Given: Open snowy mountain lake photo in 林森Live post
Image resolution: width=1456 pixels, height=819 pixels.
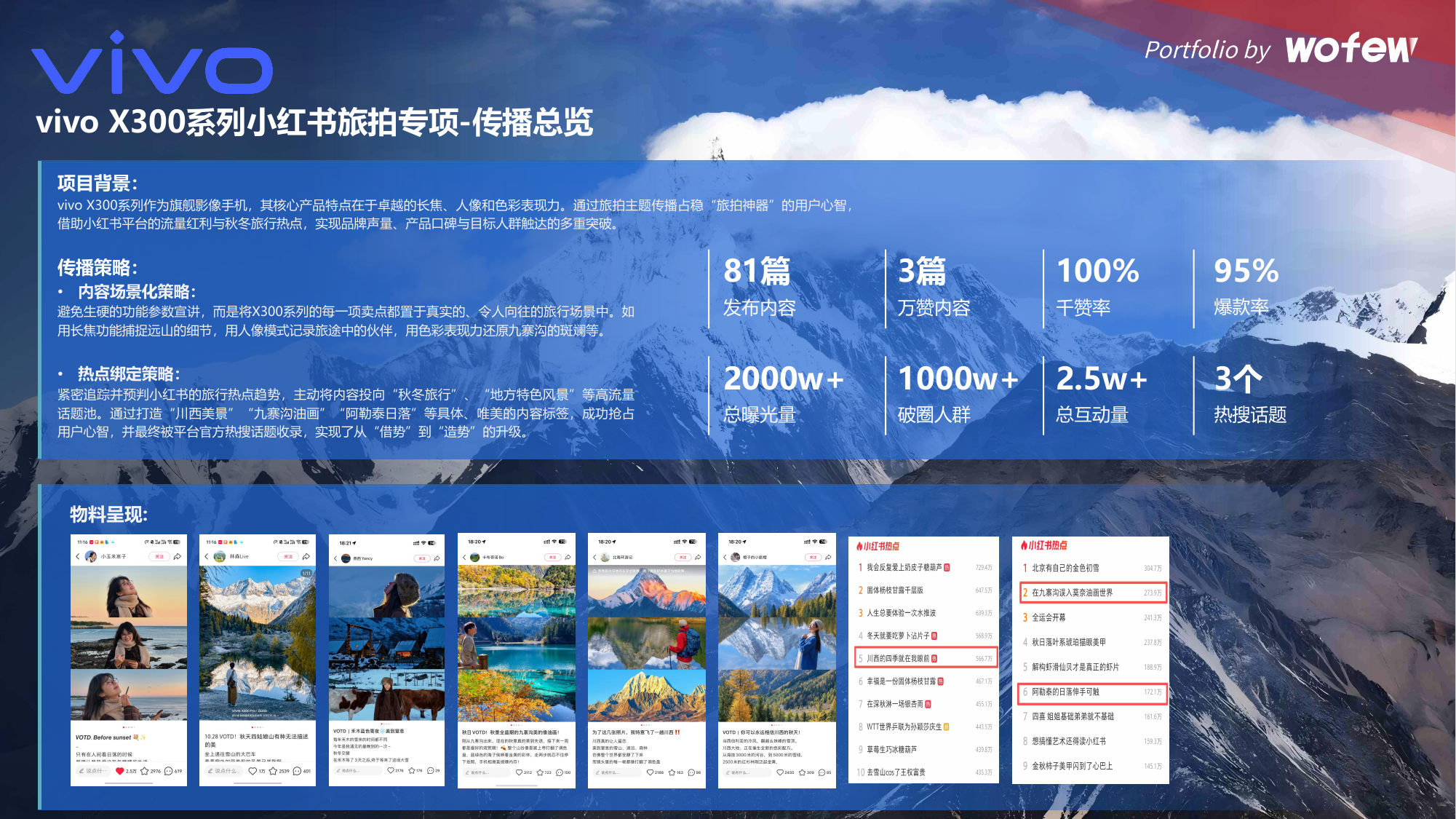Looking at the screenshot, I should point(258,643).
